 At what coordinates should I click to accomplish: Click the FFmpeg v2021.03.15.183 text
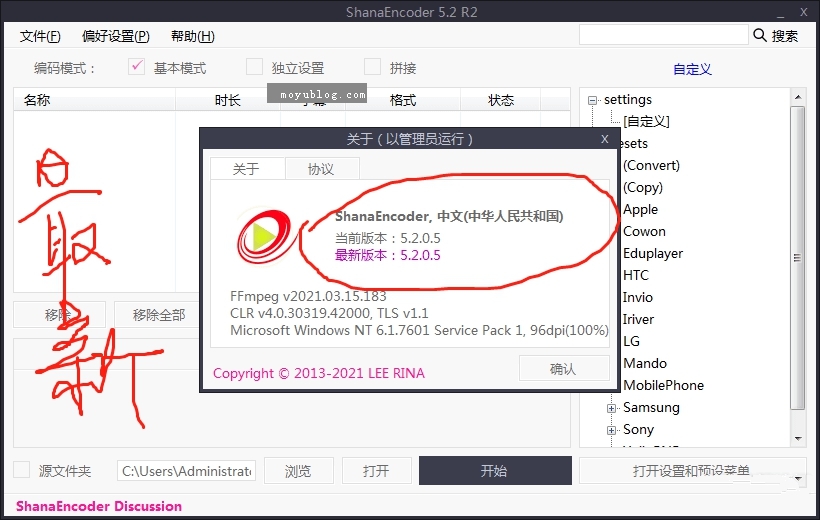point(308,296)
